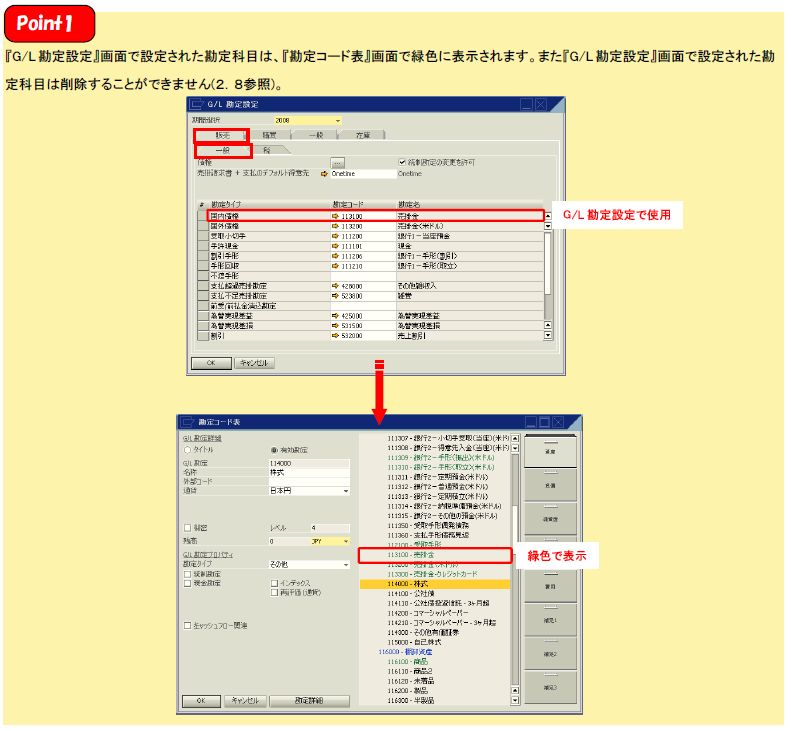Viewport: 792px width, 731px height.
Task: Click the link arrow next to Onetime field
Action: [324, 173]
